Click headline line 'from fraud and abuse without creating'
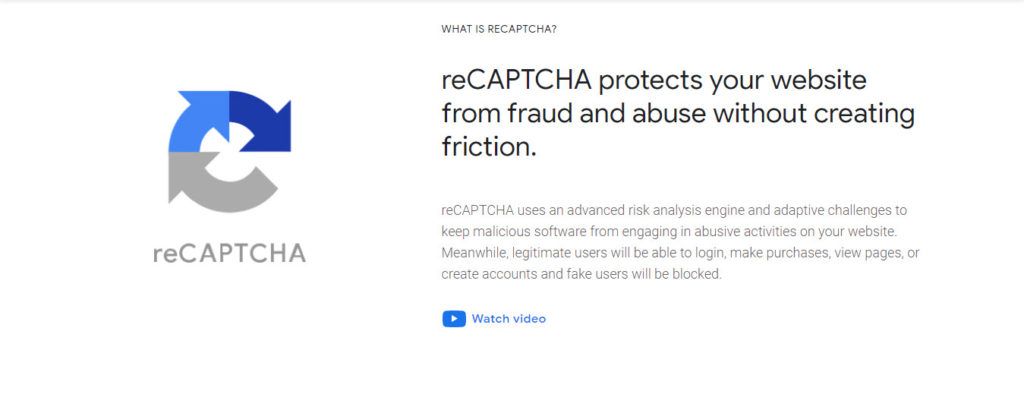Image resolution: width=1024 pixels, height=410 pixels. [x=678, y=114]
